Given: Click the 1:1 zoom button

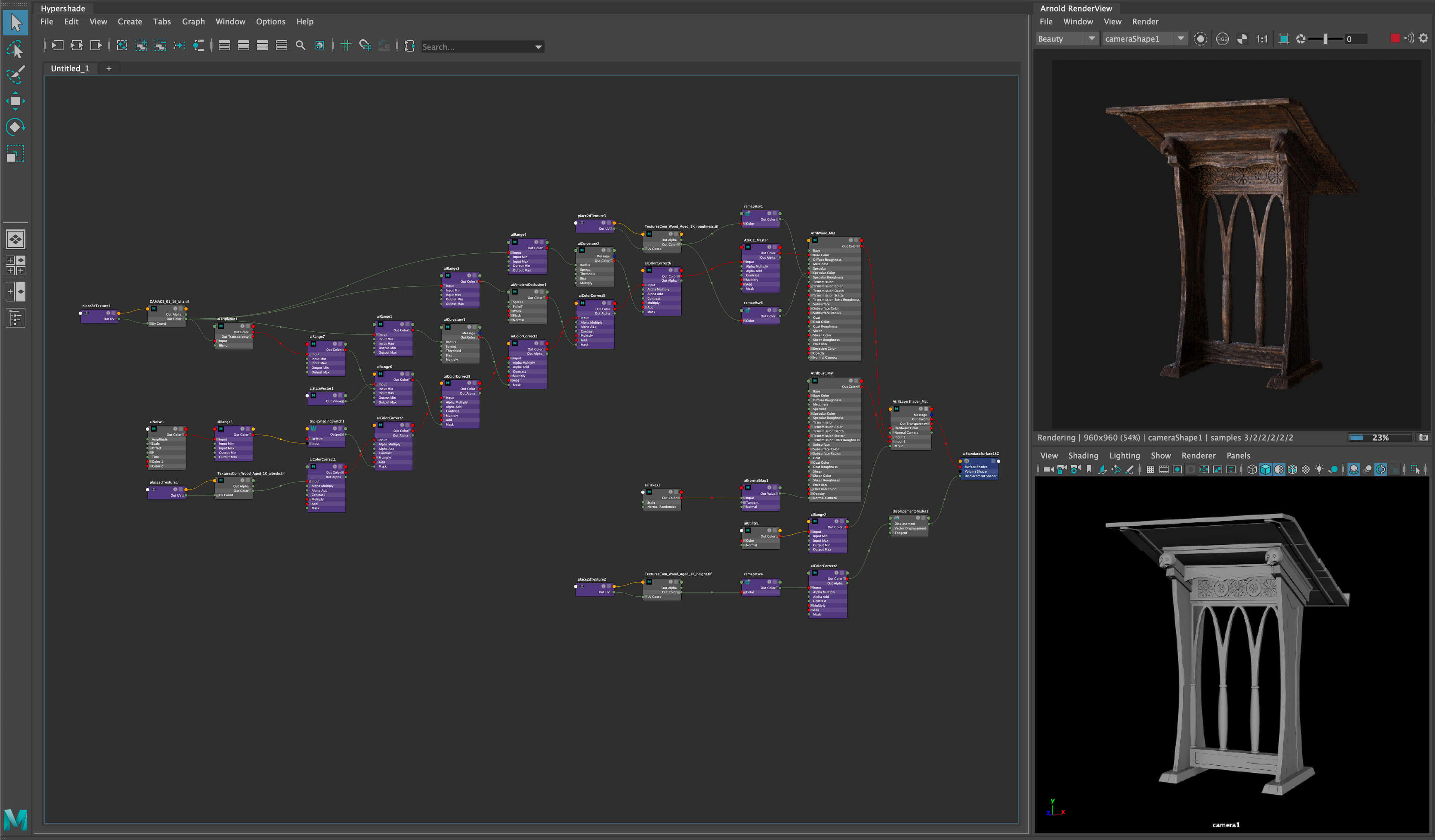Looking at the screenshot, I should [x=1262, y=39].
